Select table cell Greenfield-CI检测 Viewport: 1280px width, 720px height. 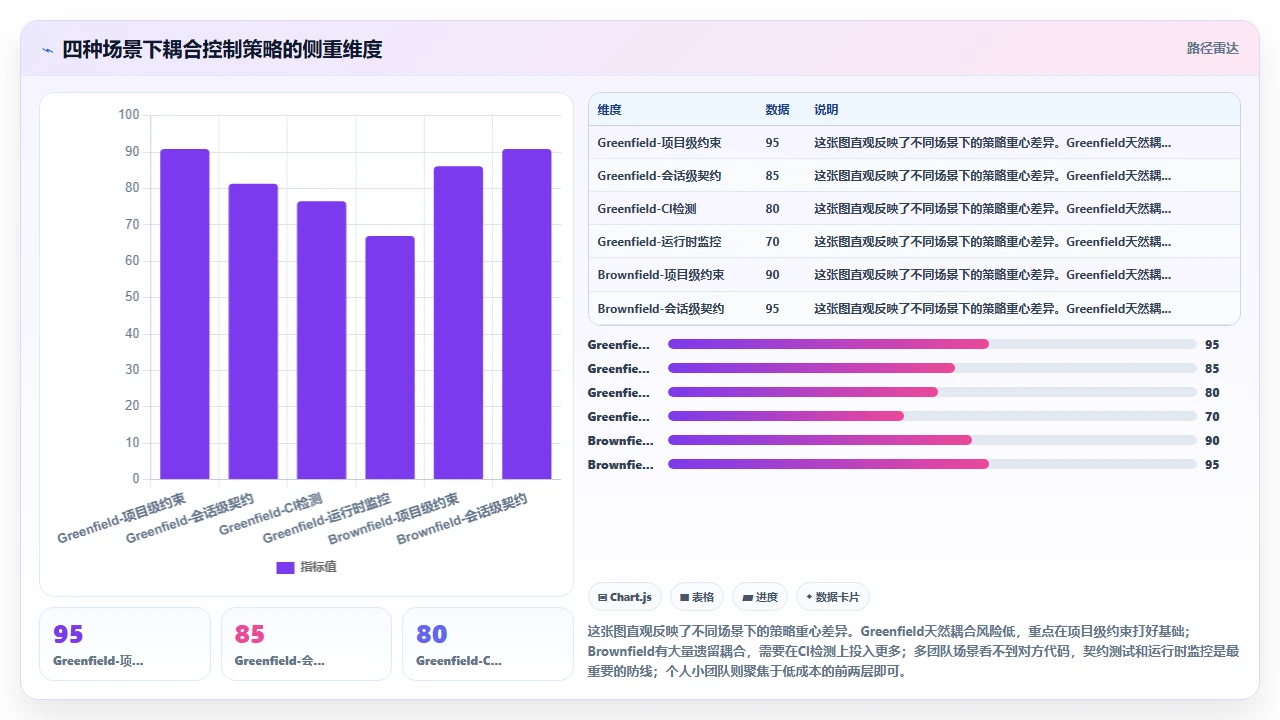click(647, 209)
